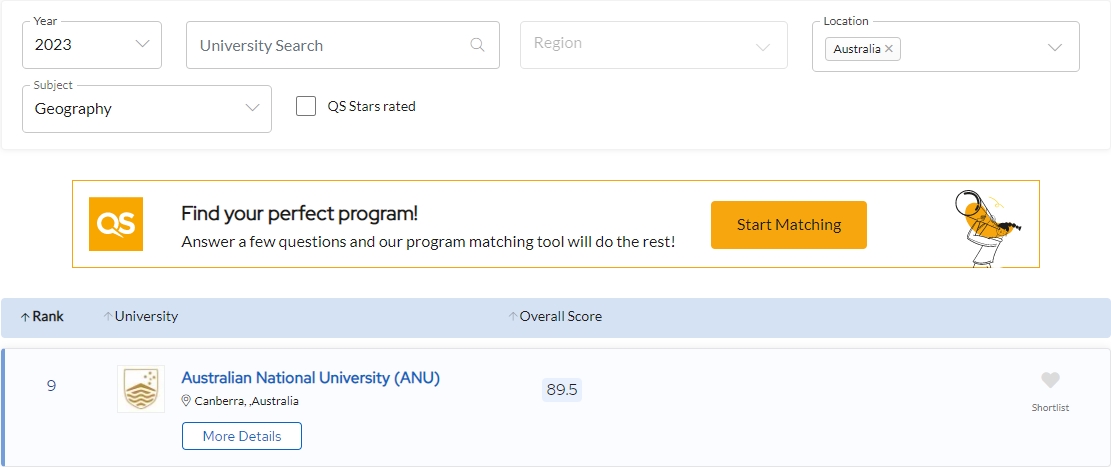Click the Rank sort arrow icon
The height and width of the screenshot is (467, 1111).
point(26,317)
